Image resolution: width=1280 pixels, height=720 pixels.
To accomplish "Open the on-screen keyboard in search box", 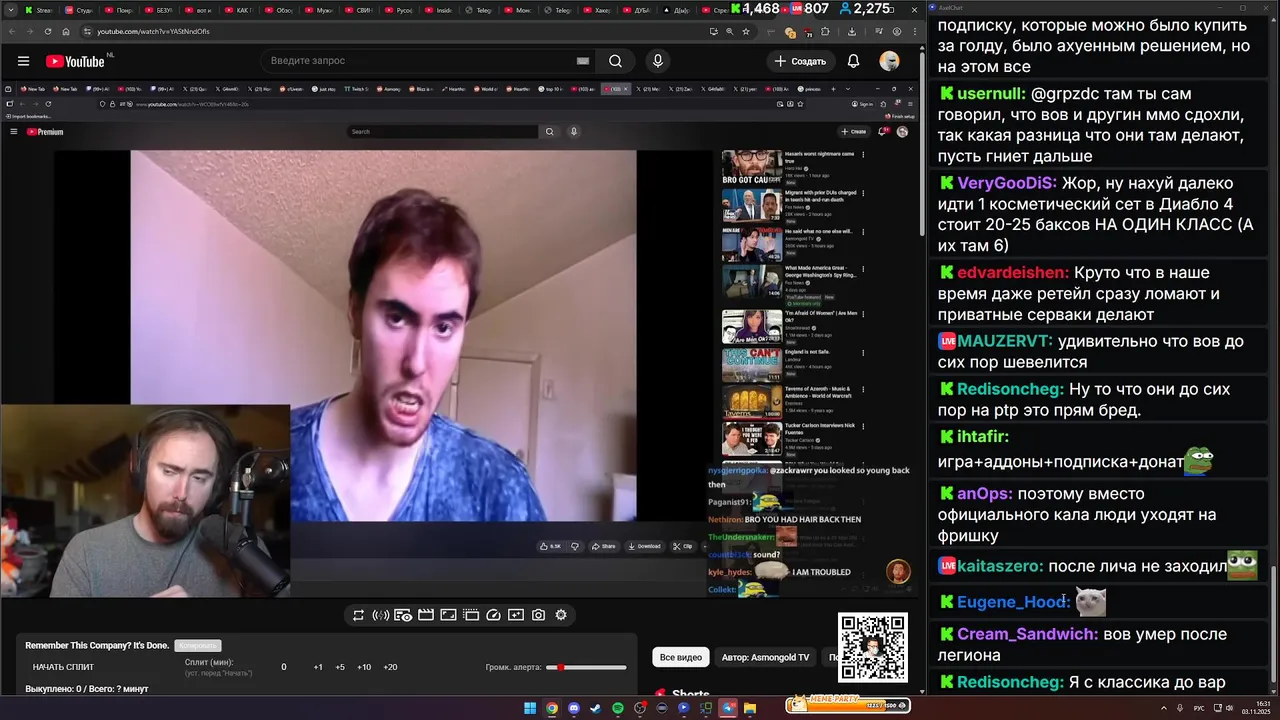I will click(x=583, y=61).
